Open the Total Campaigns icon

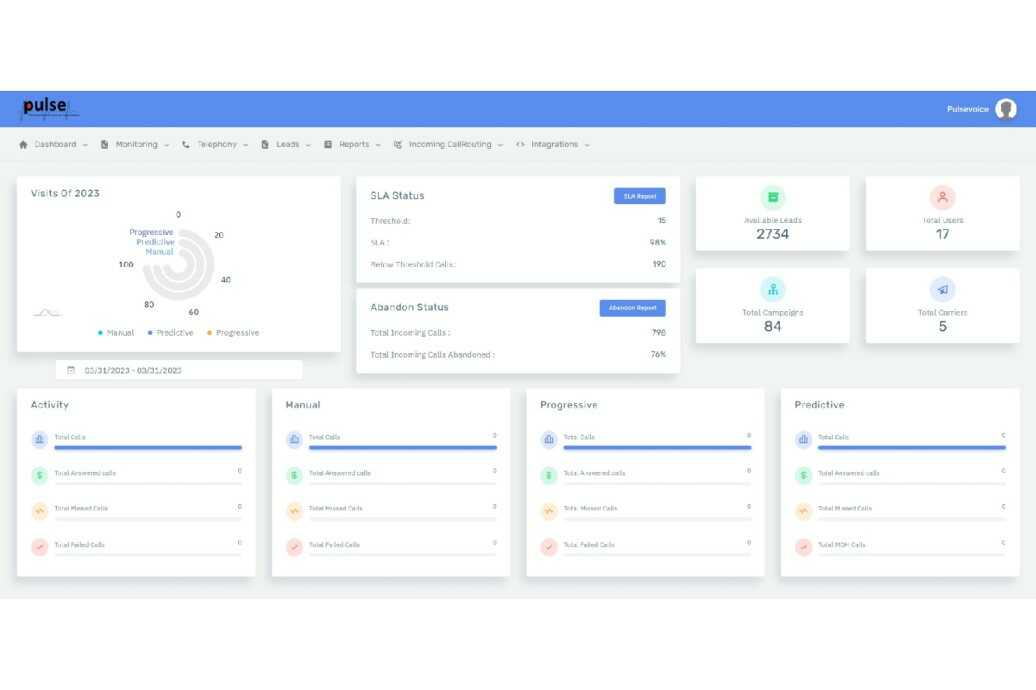click(772, 290)
